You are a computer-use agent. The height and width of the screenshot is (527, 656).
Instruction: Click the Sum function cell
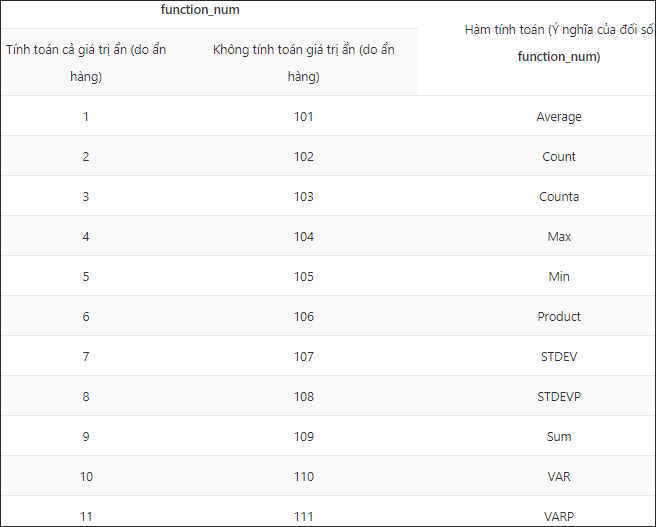pyautogui.click(x=558, y=437)
